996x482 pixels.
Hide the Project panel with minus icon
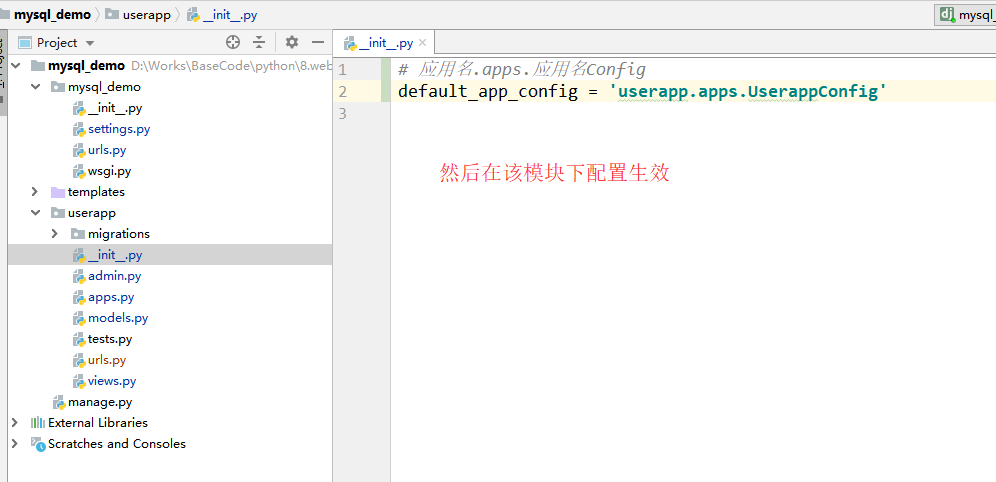pos(318,43)
